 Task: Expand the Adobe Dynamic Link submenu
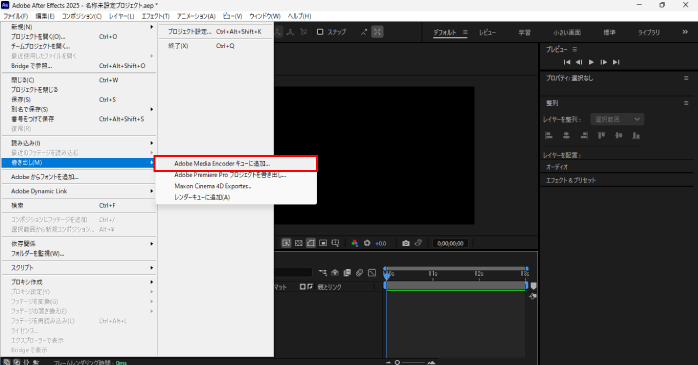79,191
